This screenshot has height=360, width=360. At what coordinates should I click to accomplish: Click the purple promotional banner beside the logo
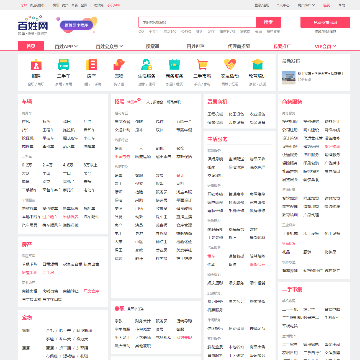pos(77,25)
